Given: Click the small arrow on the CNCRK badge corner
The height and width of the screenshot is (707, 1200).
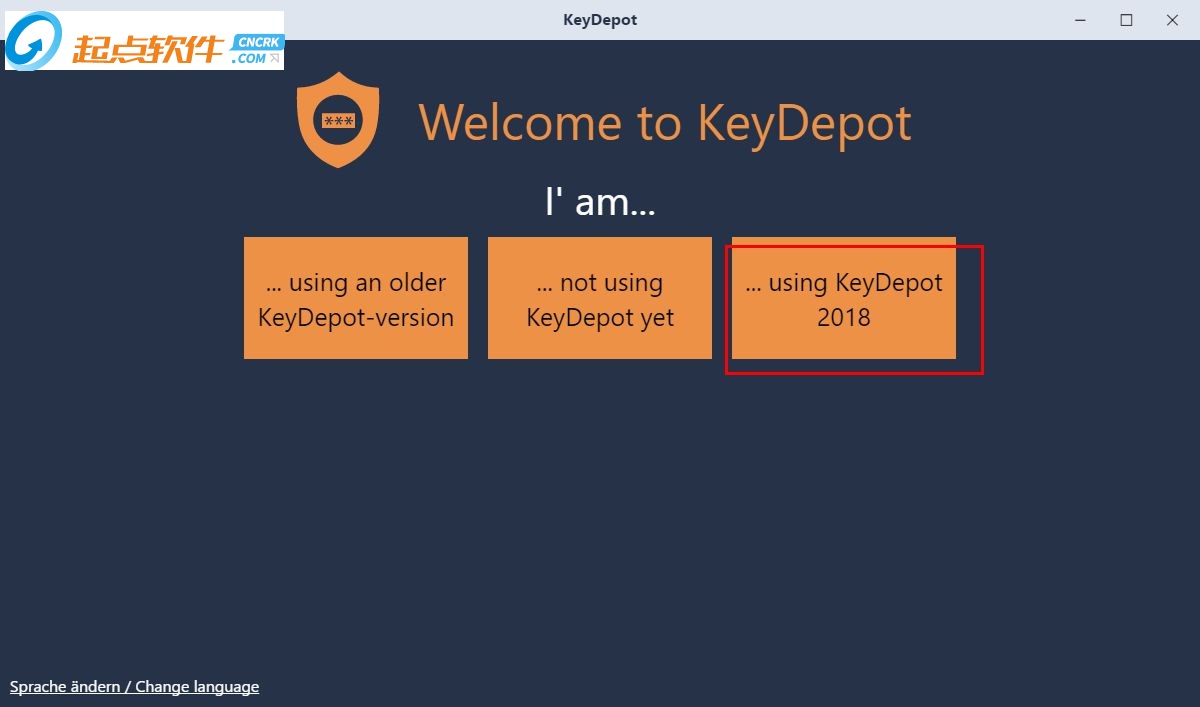Looking at the screenshot, I should pyautogui.click(x=274, y=58).
